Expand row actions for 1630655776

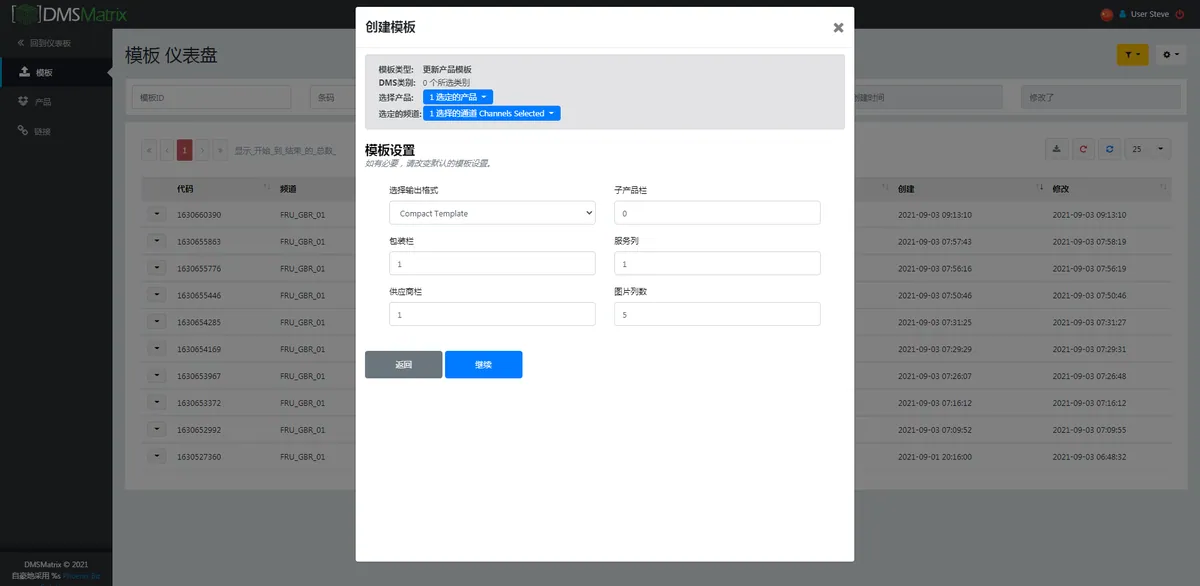coord(157,268)
